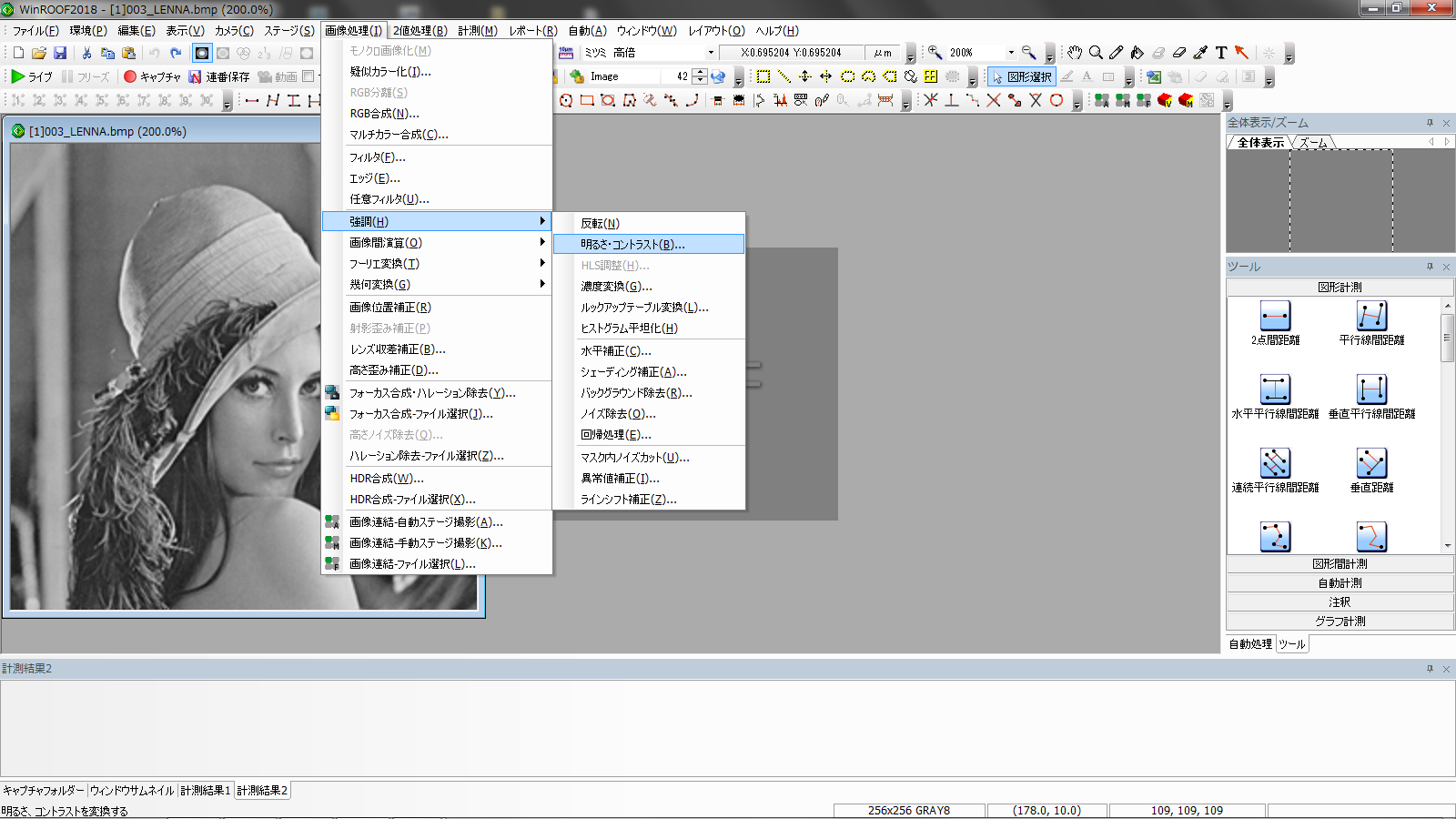Open the 2値処理 menu
The width and height of the screenshot is (1456, 819).
click(x=420, y=30)
